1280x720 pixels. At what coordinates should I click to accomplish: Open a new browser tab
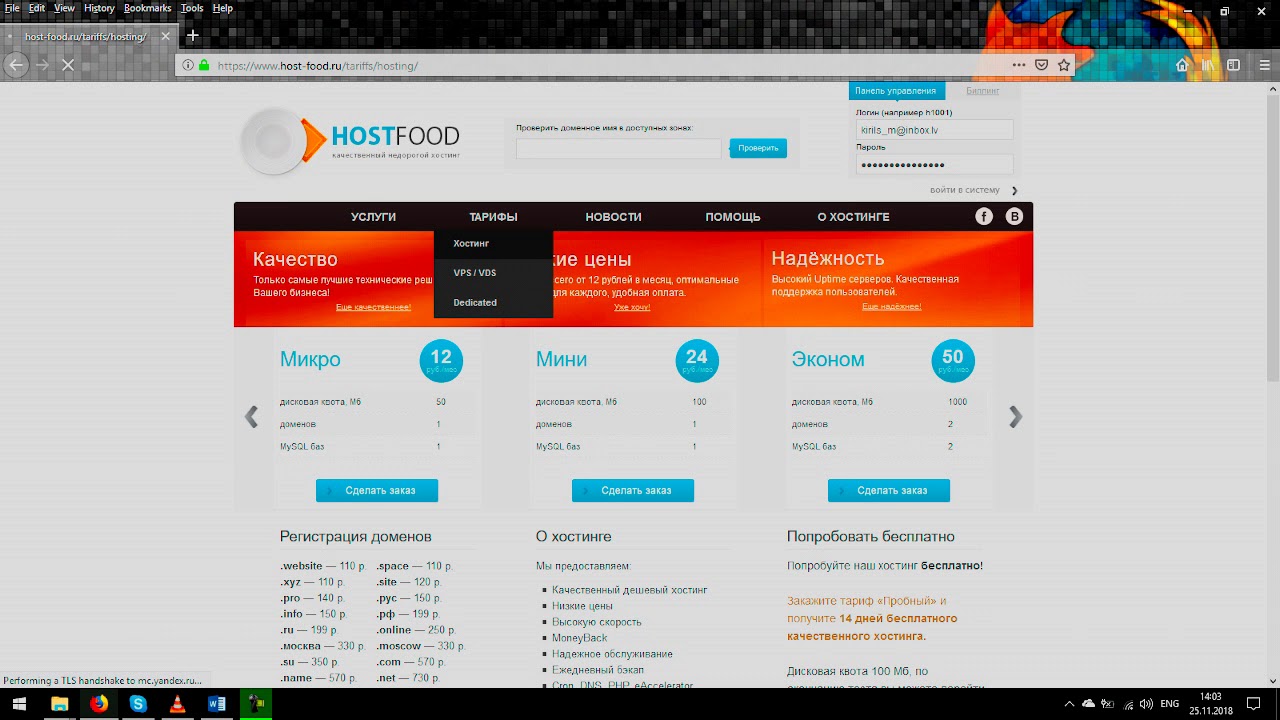pos(193,36)
